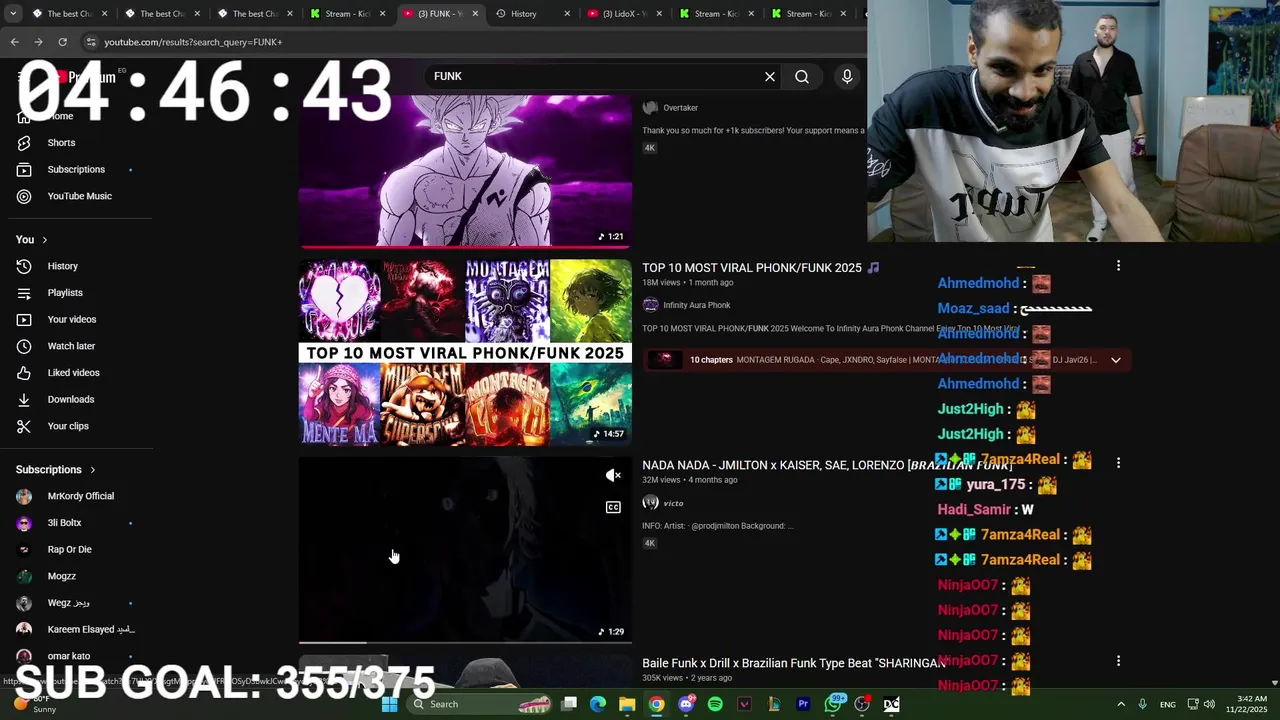Close the History tab
1280x720 pixels.
pos(567,14)
